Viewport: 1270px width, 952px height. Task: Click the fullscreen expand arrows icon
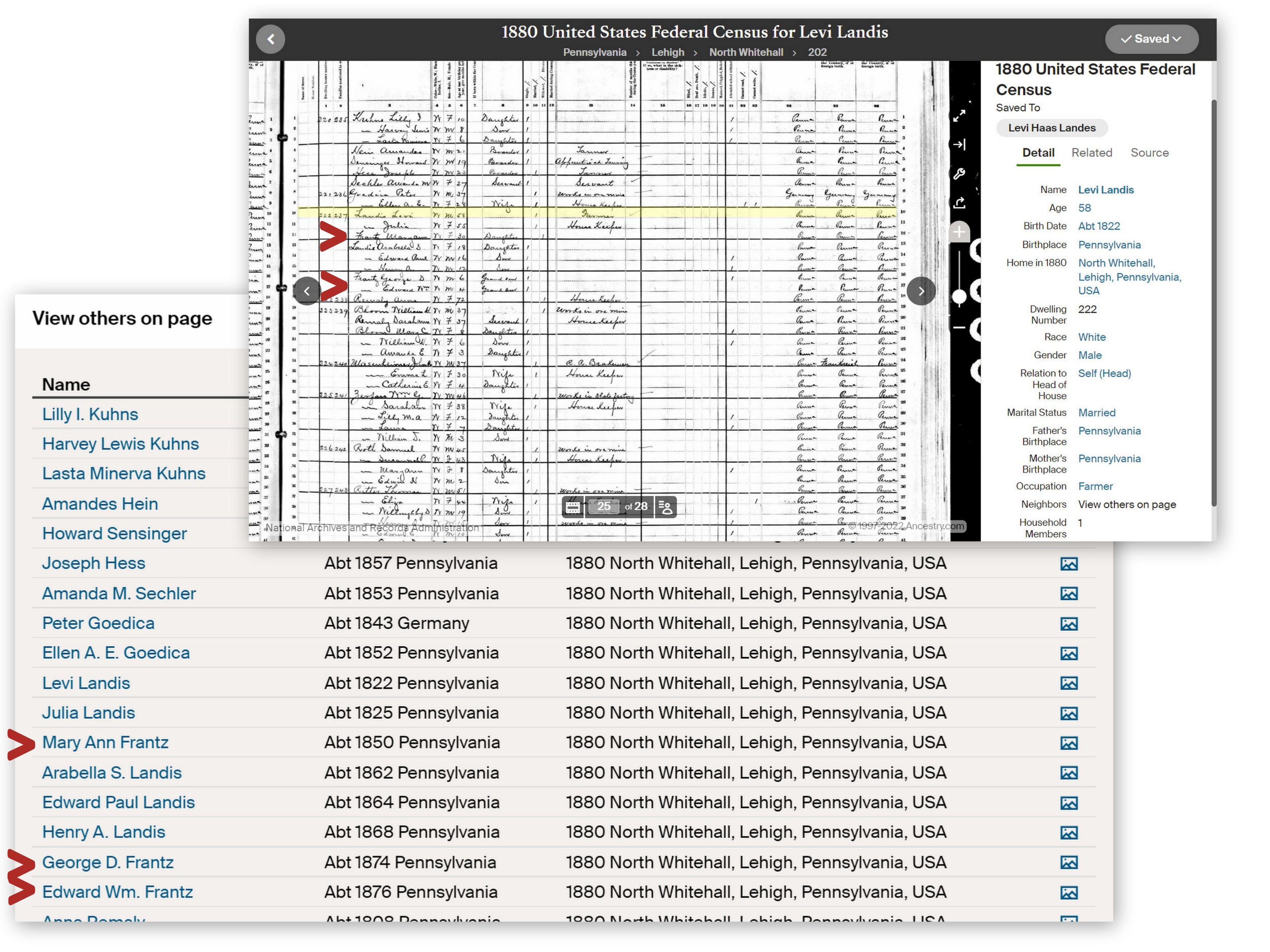click(959, 115)
